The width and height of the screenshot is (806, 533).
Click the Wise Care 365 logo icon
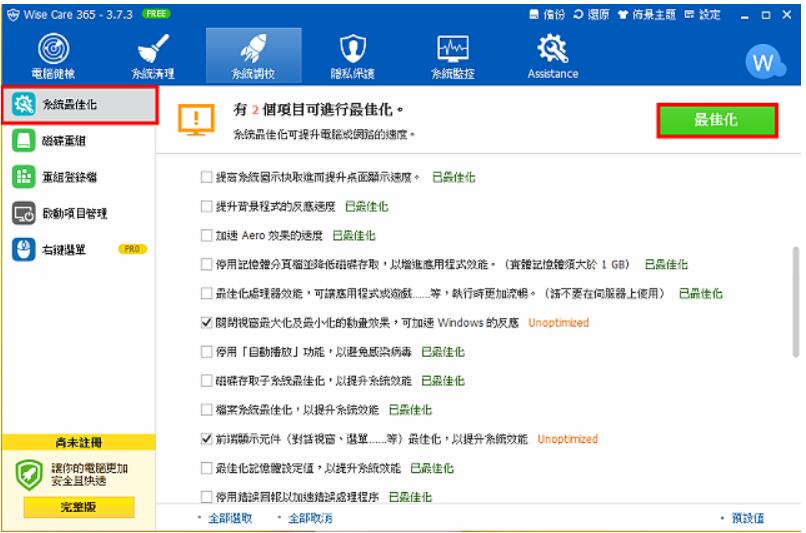[x=13, y=15]
